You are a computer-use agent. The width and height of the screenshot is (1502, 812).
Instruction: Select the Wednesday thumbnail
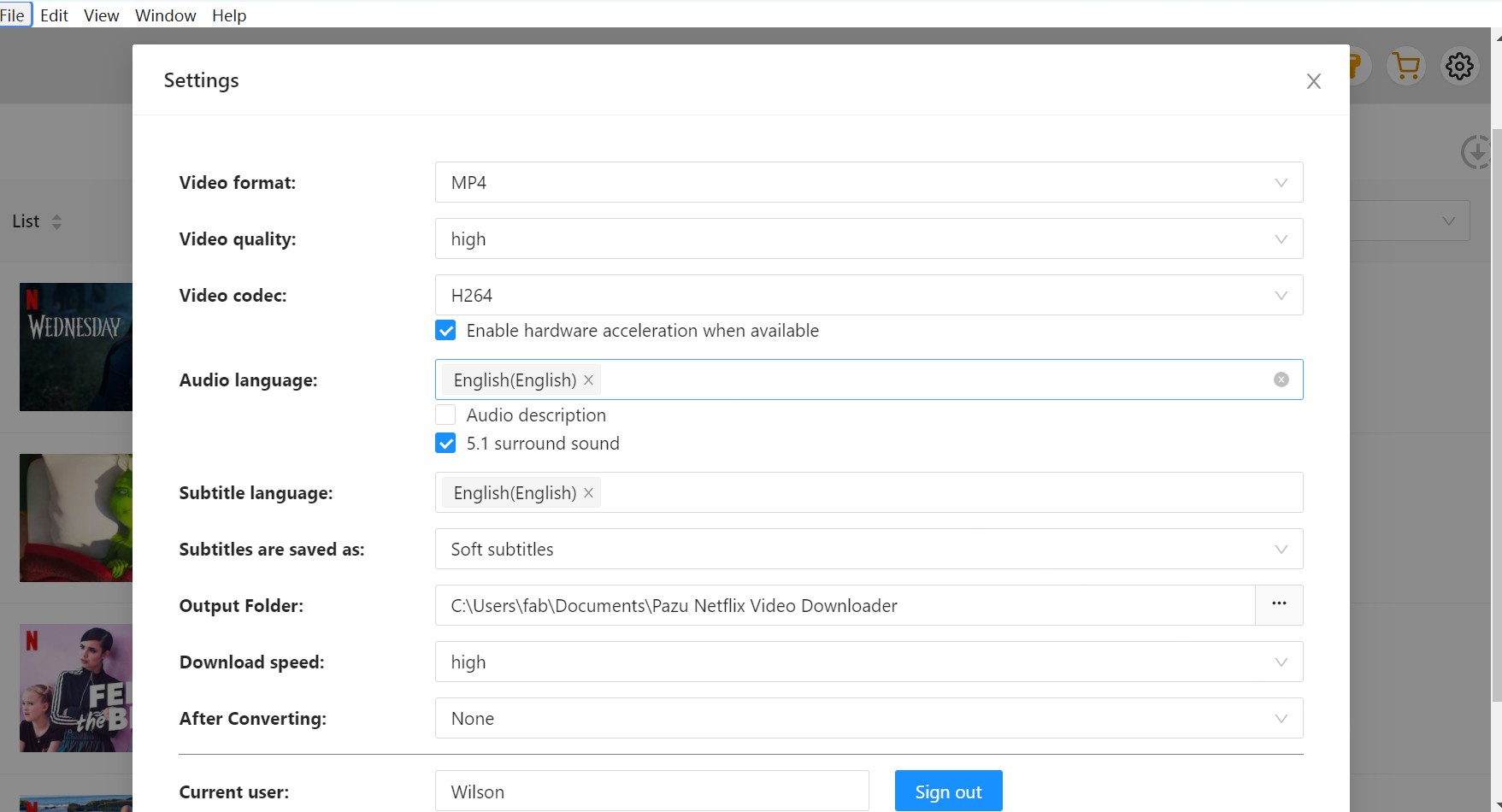tap(76, 347)
